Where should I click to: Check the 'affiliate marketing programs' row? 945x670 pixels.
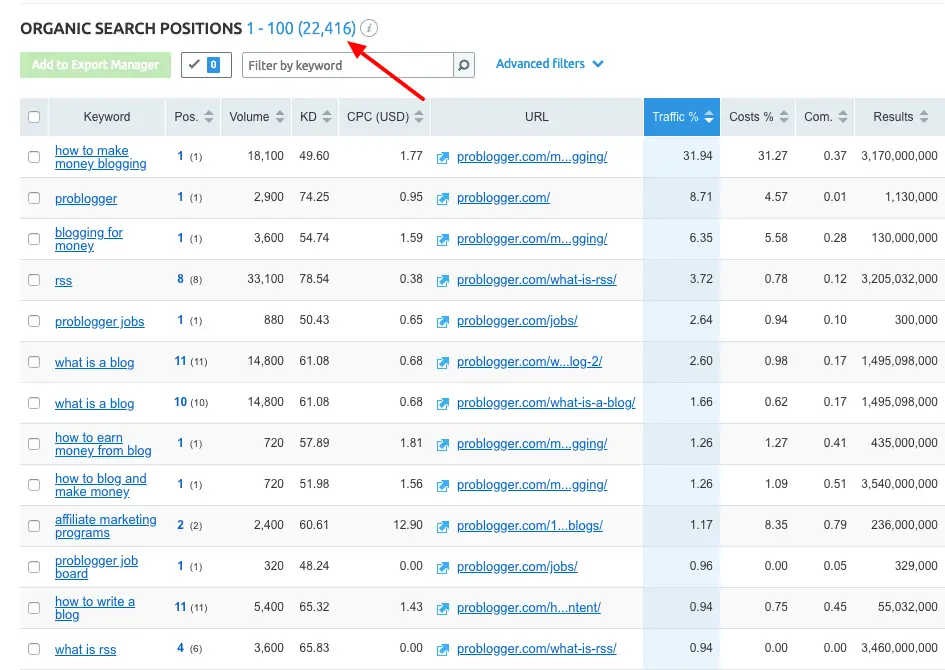click(x=34, y=525)
